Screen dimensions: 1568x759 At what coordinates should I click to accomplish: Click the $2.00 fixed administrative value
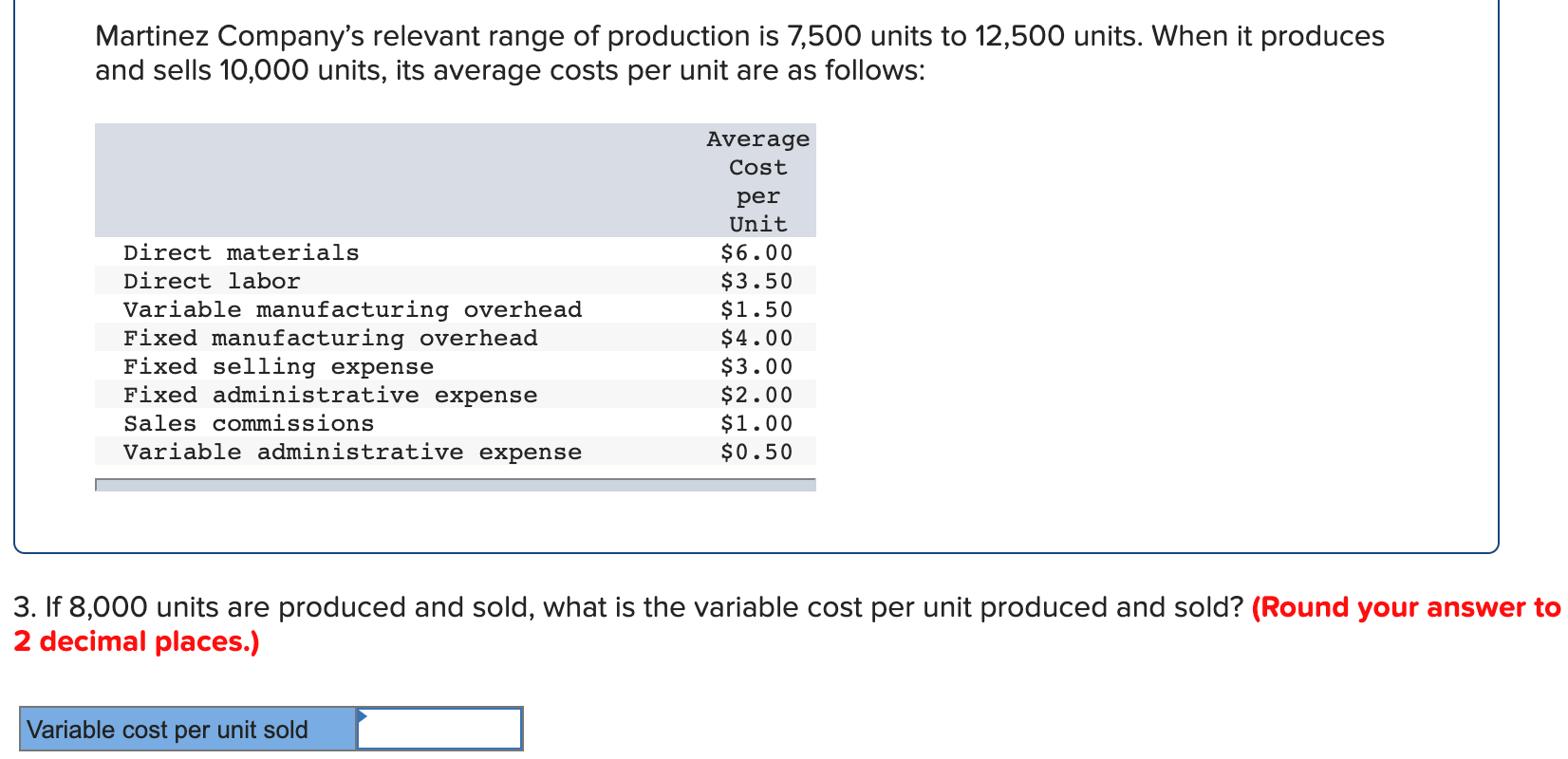pyautogui.click(x=756, y=395)
